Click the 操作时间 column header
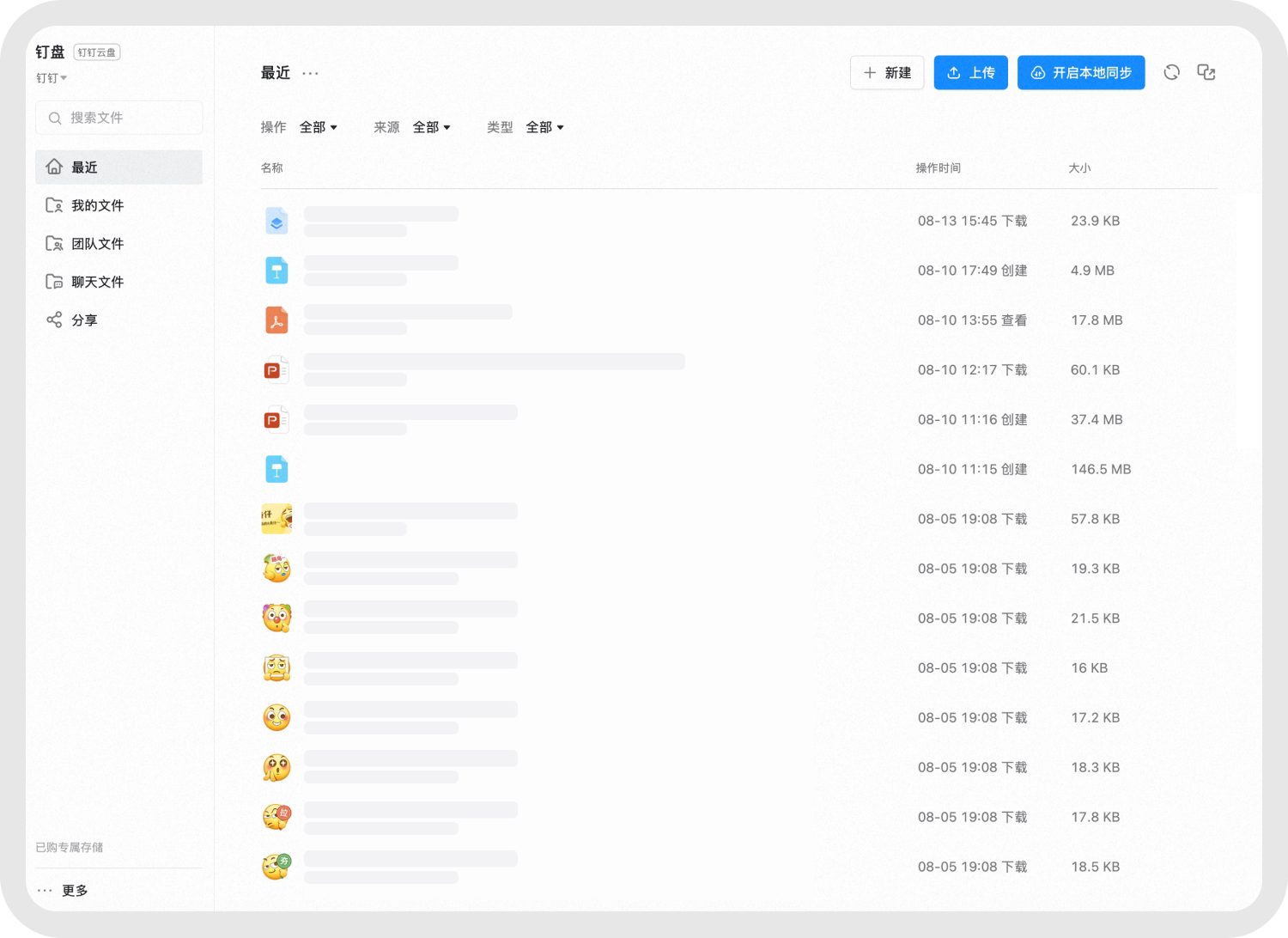 pyautogui.click(x=939, y=168)
